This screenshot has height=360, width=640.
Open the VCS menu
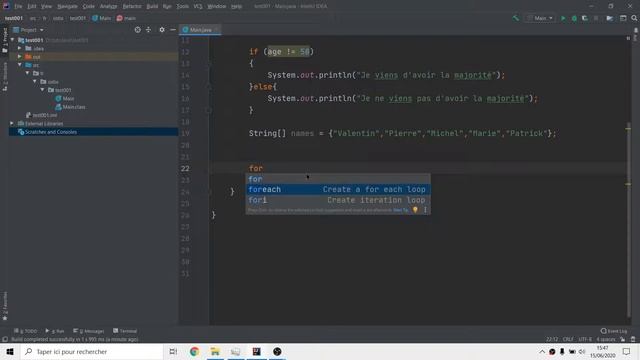[x=198, y=6]
